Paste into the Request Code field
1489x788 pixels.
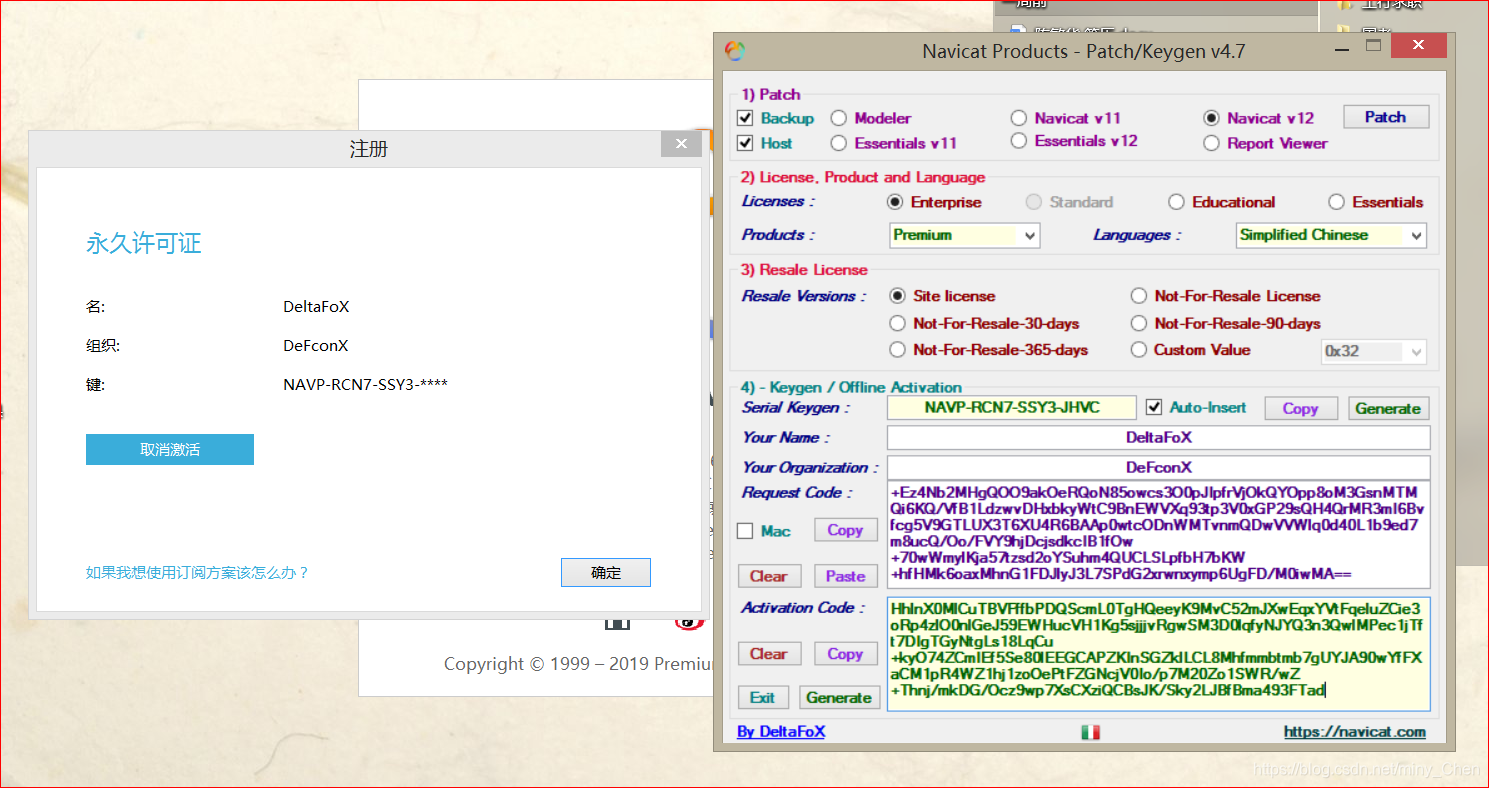coord(845,576)
